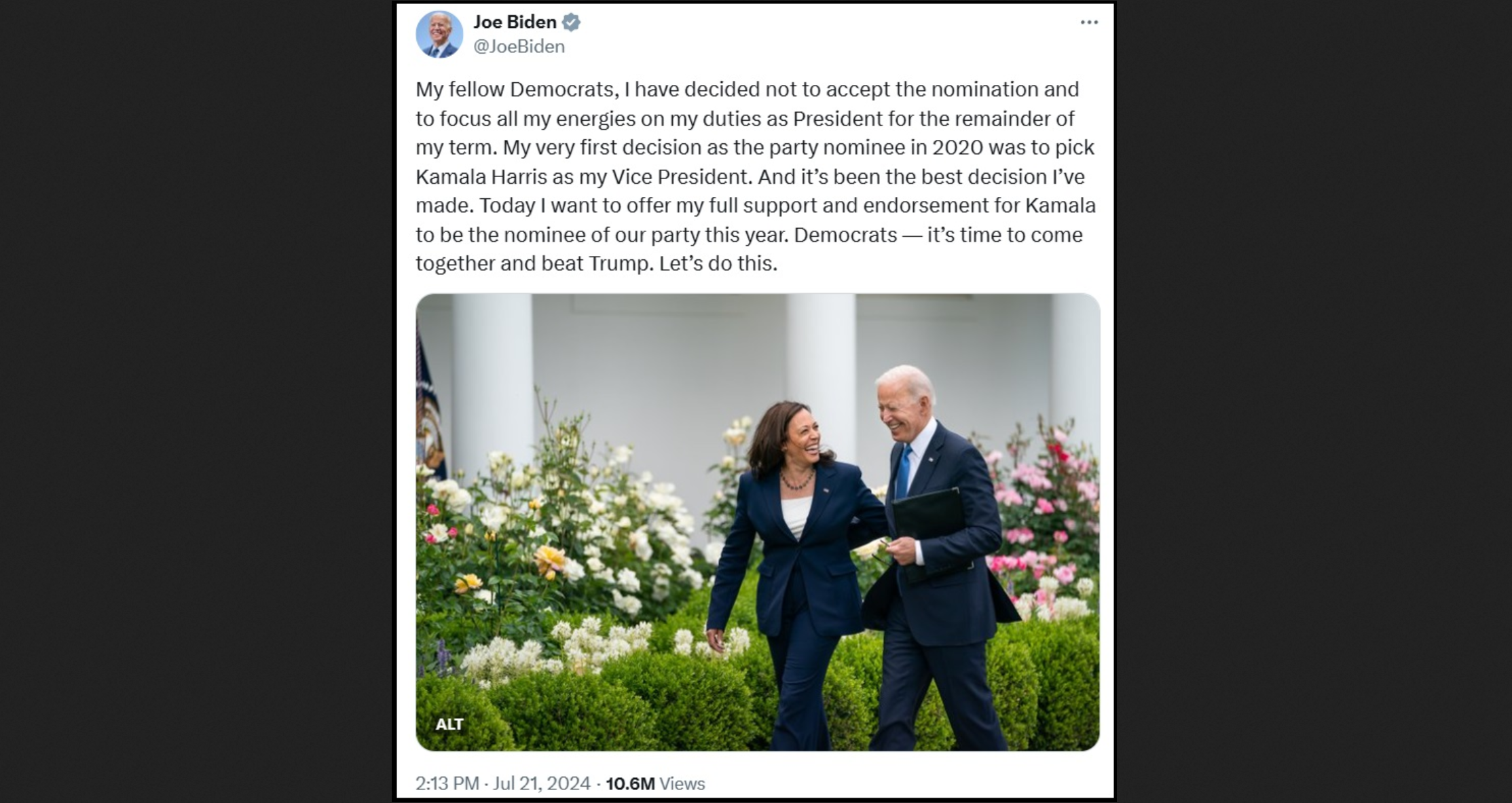The width and height of the screenshot is (1512, 803).
Task: Open the tweet's three-dot more options menu
Action: click(1089, 22)
